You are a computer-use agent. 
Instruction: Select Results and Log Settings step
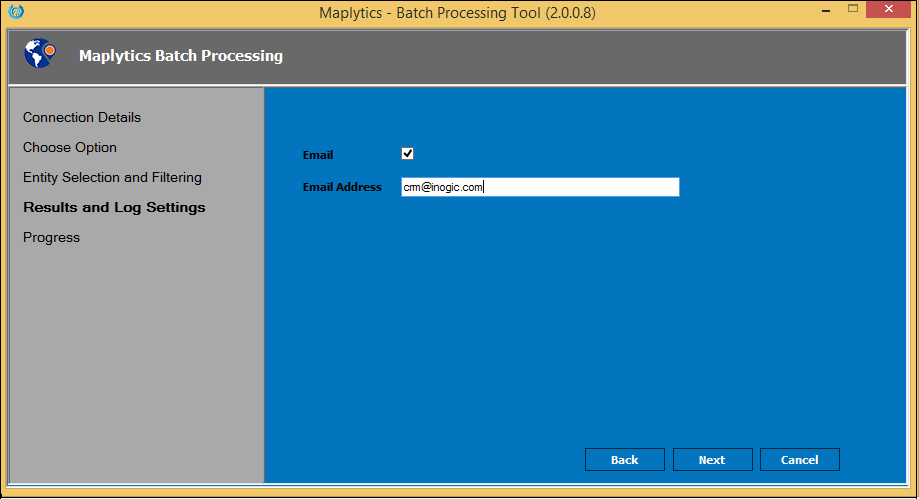coord(114,208)
